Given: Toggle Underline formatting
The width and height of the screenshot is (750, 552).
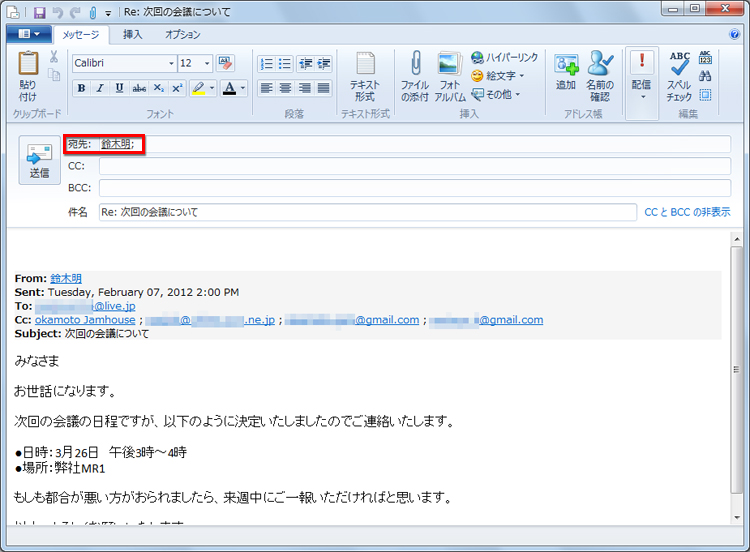Looking at the screenshot, I should 119,88.
